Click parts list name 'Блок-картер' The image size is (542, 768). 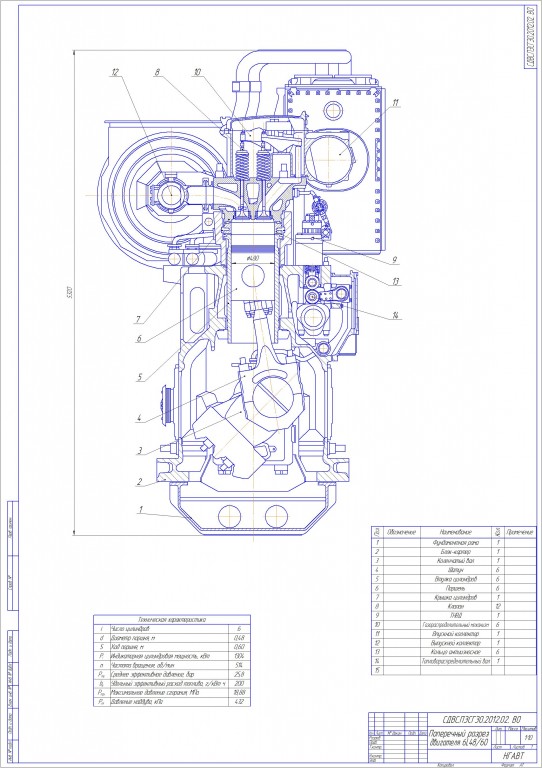pyautogui.click(x=456, y=552)
